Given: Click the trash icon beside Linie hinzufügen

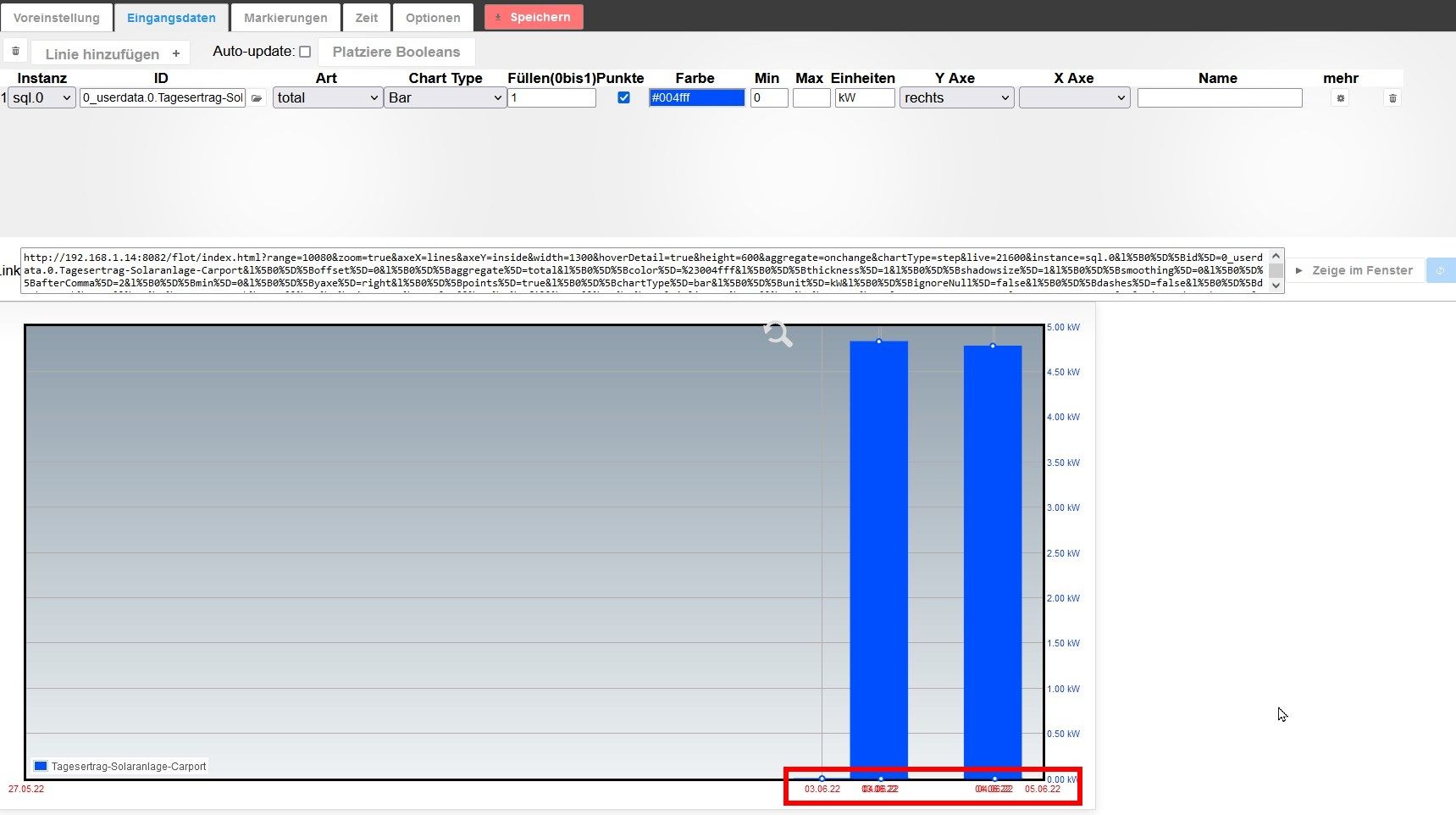Looking at the screenshot, I should [15, 52].
